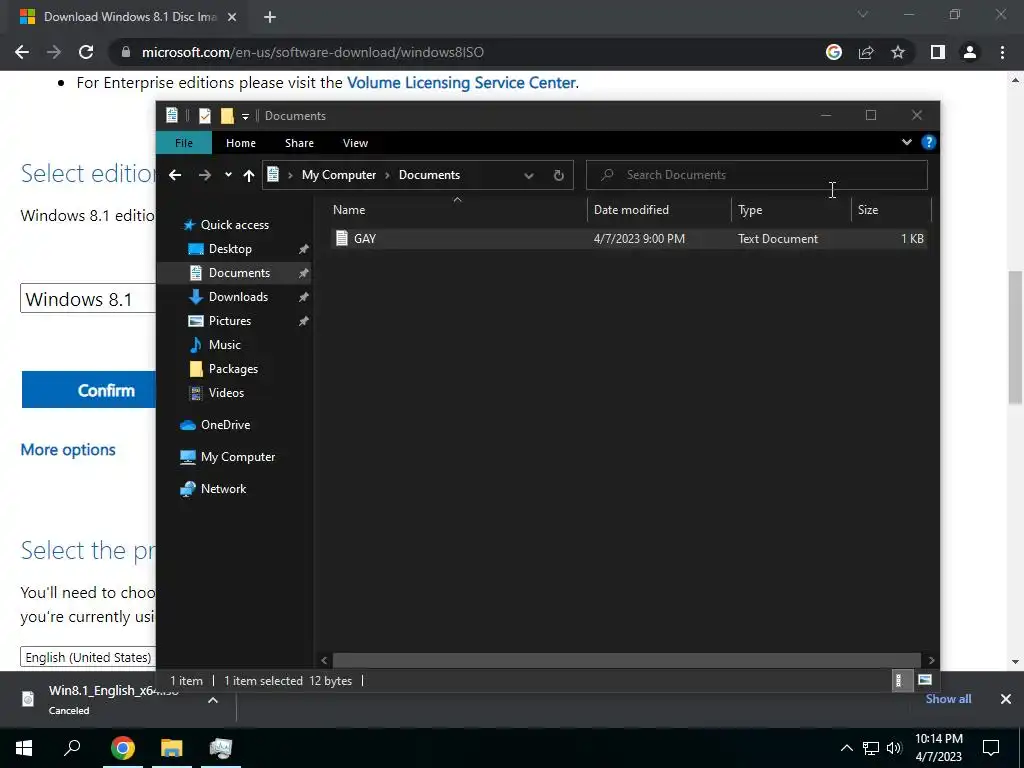This screenshot has height=768, width=1024.
Task: Expand the Explorer ribbon chevron
Action: point(906,142)
